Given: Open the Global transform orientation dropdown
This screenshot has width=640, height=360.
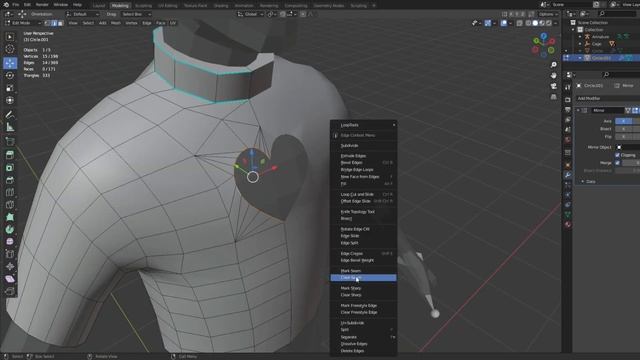Looking at the screenshot, I should coord(250,14).
